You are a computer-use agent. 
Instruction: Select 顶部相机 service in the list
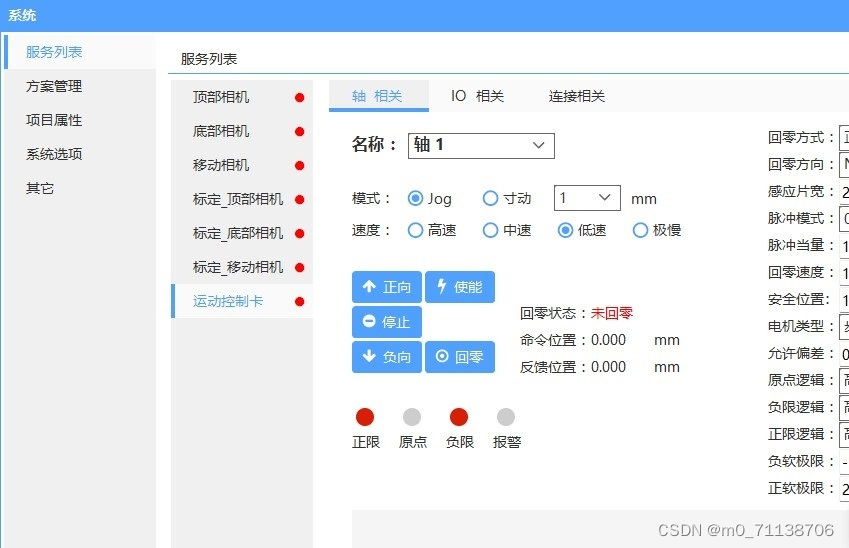coord(242,97)
